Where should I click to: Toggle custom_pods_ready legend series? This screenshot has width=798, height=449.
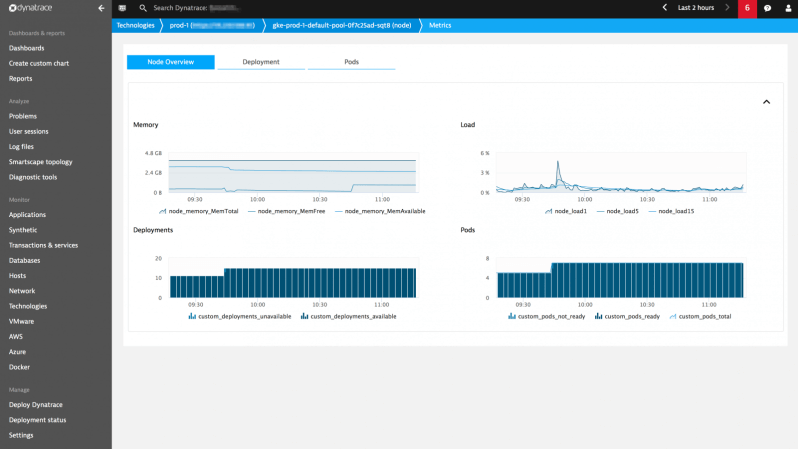pyautogui.click(x=627, y=317)
